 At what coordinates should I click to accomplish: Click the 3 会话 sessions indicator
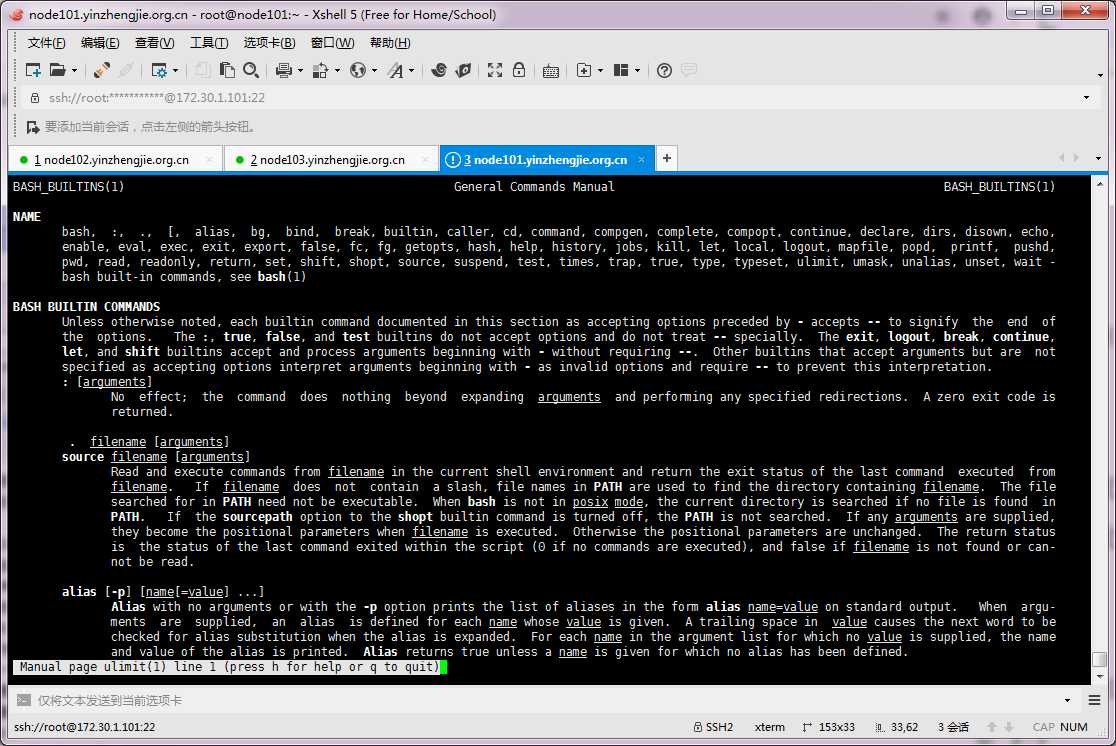953,727
